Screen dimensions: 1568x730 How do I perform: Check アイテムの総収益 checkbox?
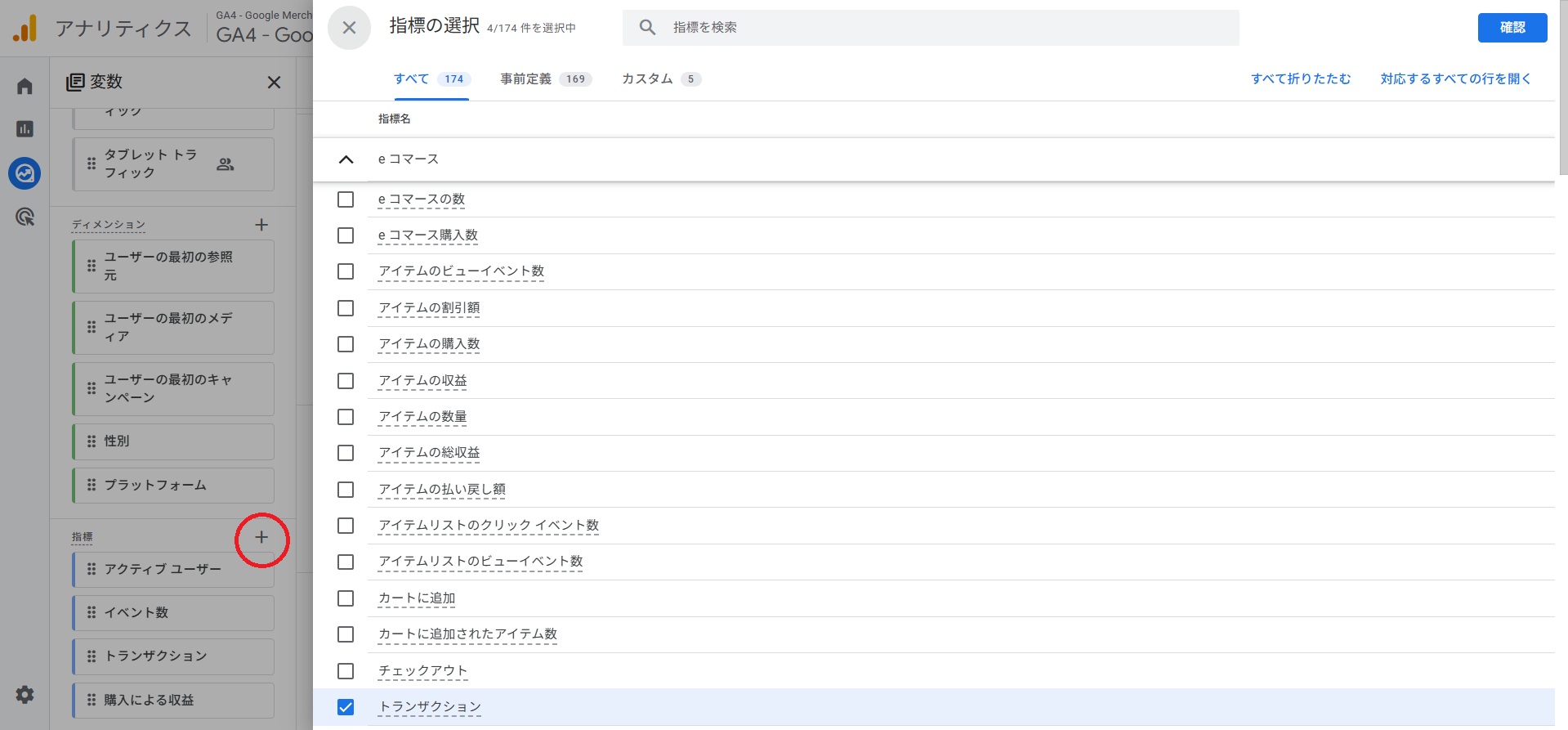click(x=346, y=453)
